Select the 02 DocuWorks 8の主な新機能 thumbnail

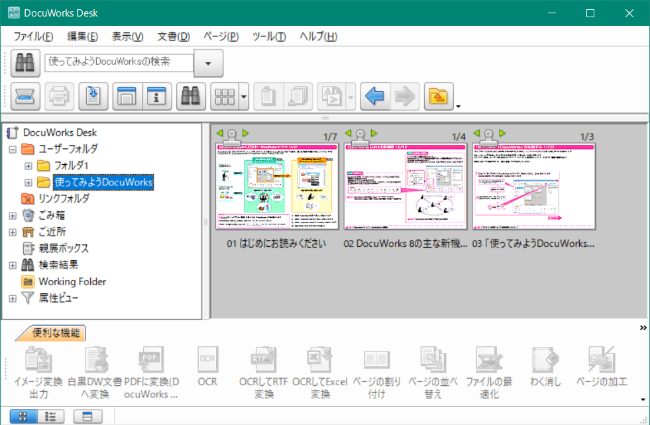(405, 186)
